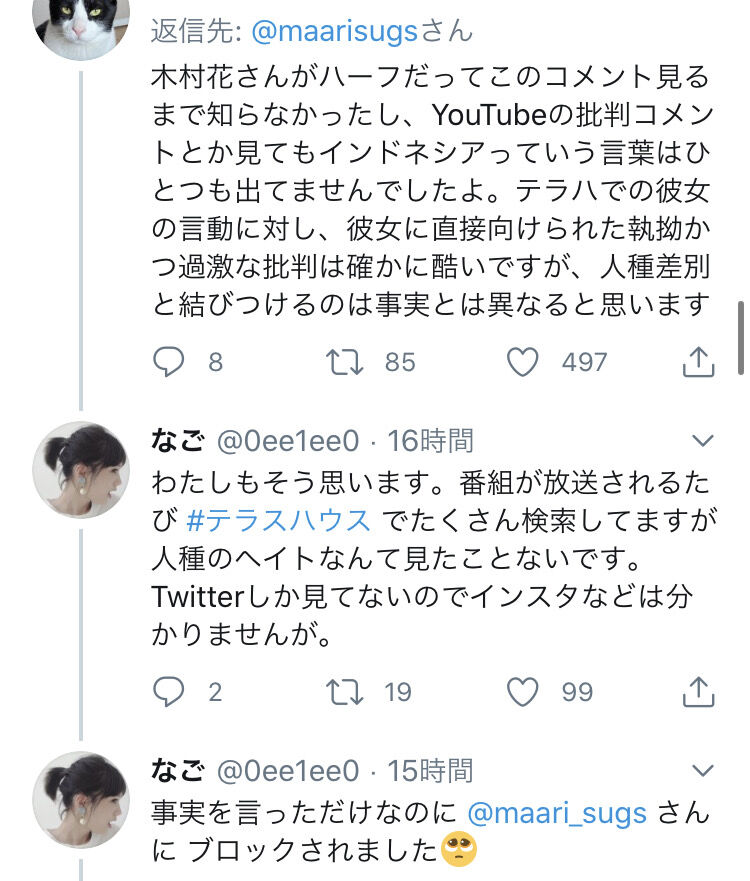The width and height of the screenshot is (750, 881).
Task: Open replies on the tweet with 8 comments
Action: (x=169, y=361)
